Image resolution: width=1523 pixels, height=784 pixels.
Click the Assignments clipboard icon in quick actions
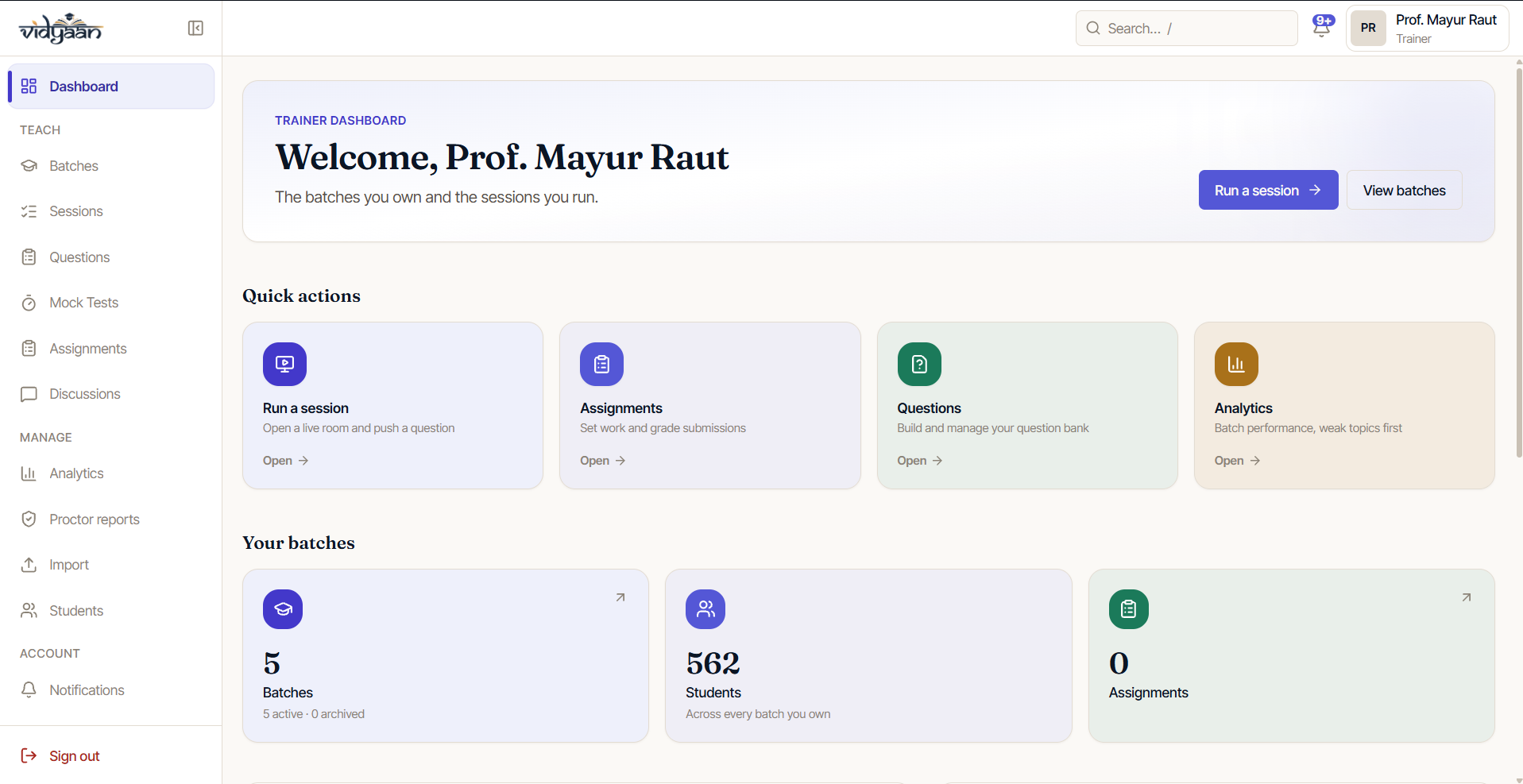click(601, 364)
